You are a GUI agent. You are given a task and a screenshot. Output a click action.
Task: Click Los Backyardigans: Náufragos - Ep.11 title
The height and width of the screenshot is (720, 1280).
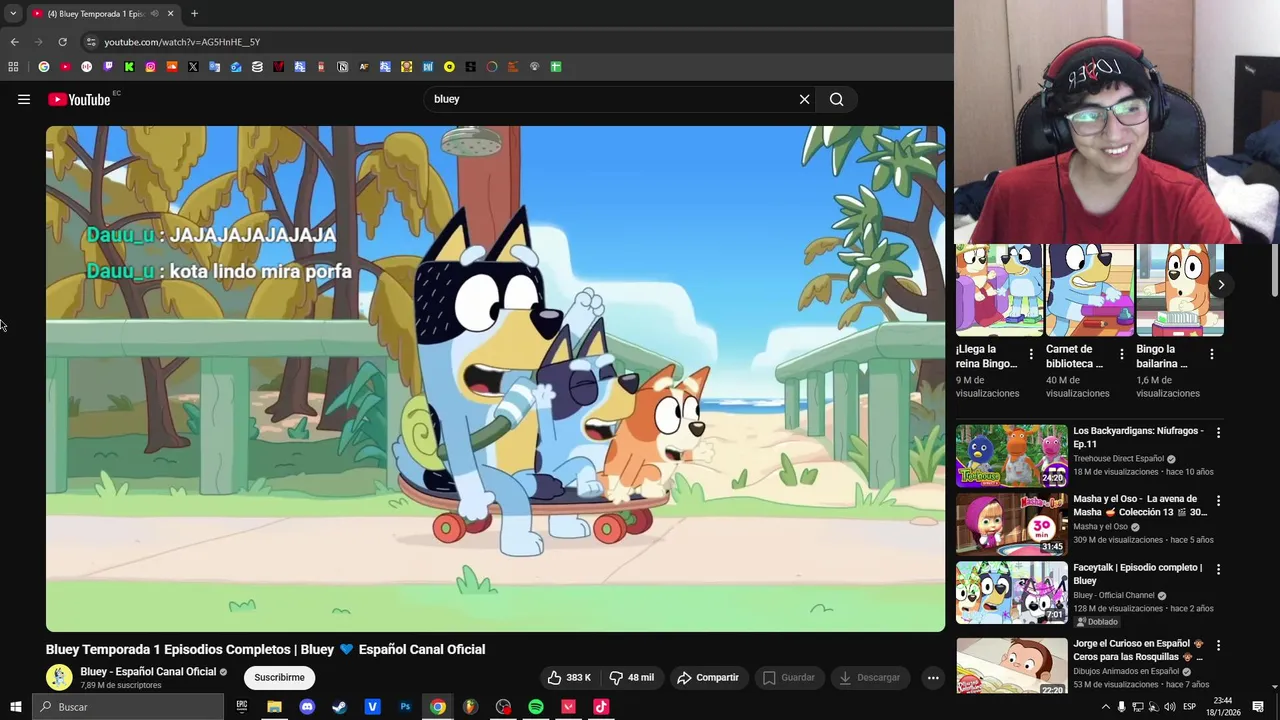(1138, 437)
